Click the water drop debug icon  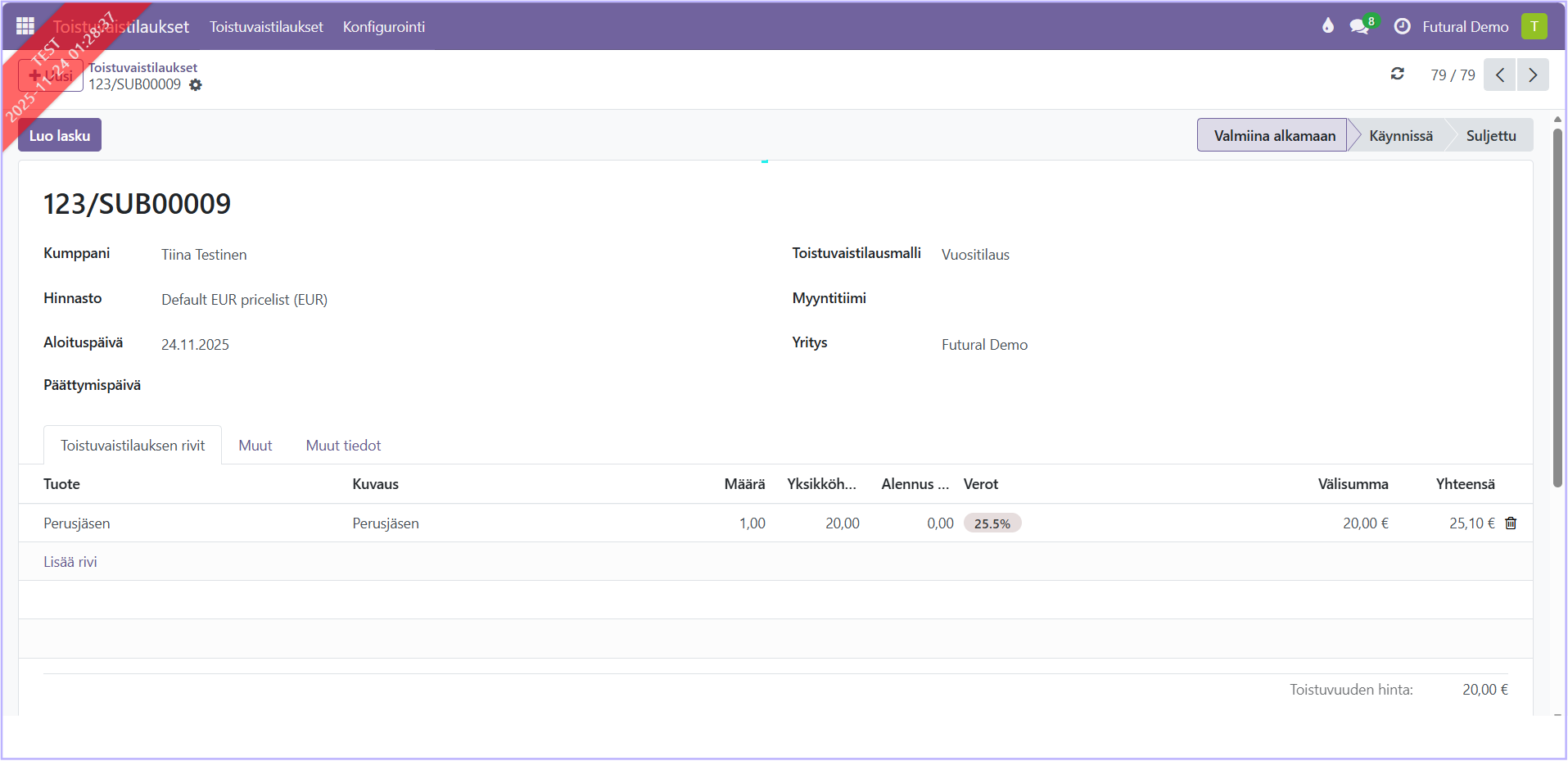tap(1327, 26)
